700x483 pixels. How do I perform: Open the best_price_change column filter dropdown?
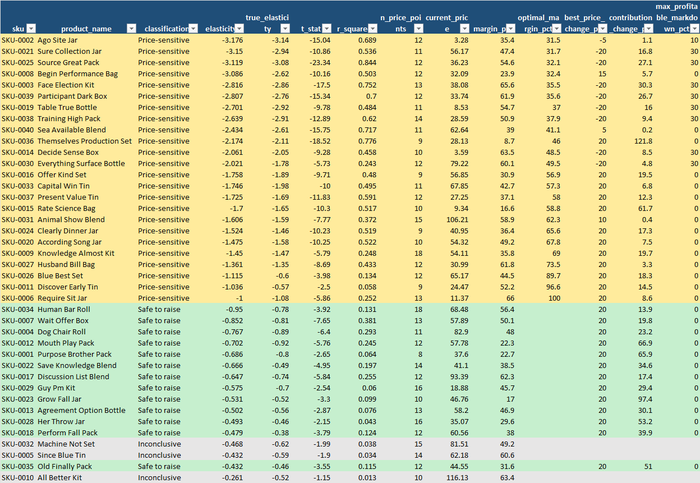pyautogui.click(x=603, y=29)
